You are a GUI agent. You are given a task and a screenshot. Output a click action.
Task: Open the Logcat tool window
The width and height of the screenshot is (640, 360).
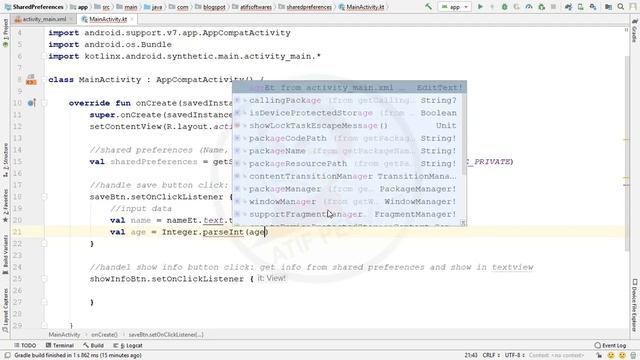coord(128,345)
